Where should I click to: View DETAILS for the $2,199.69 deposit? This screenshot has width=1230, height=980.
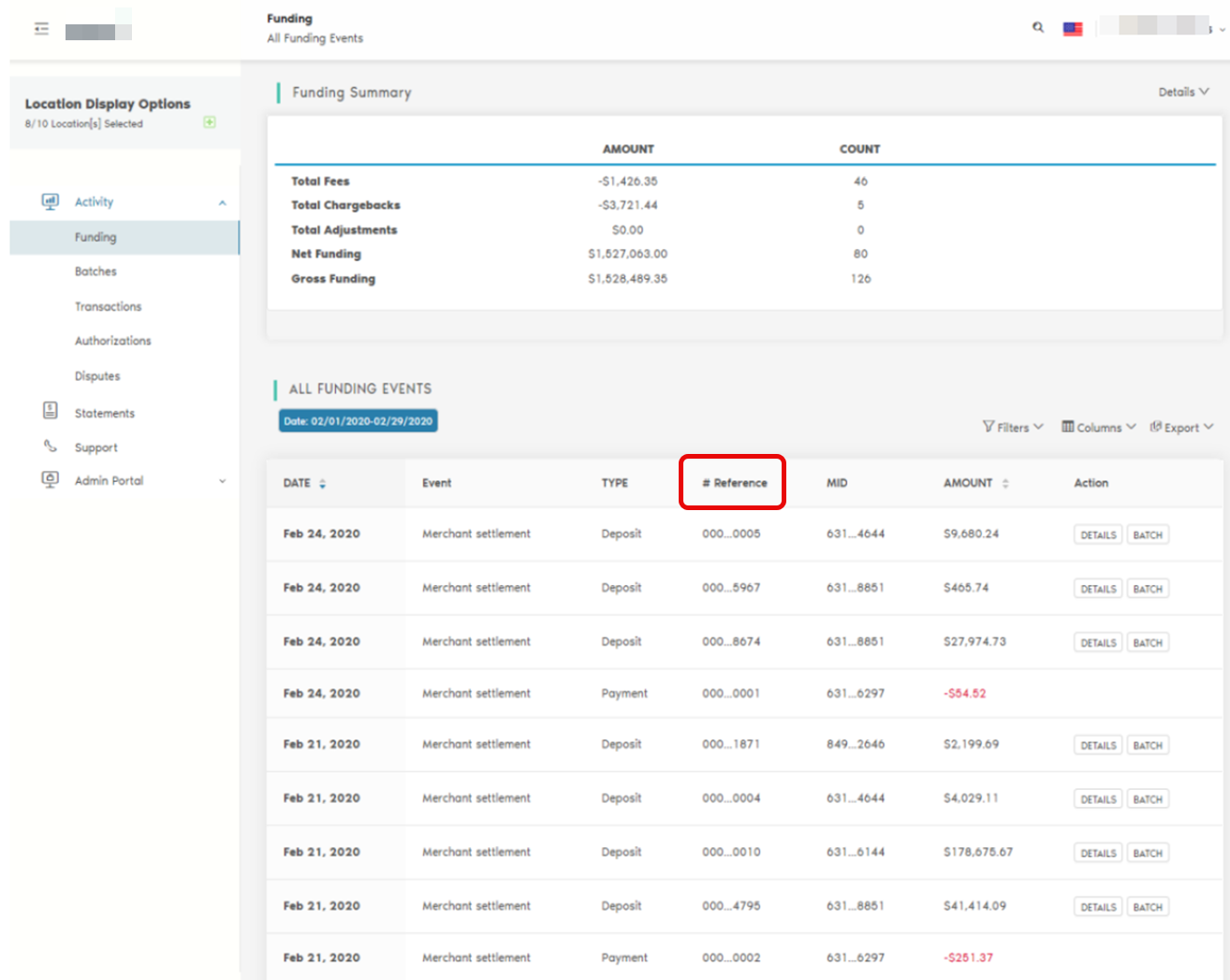tap(1098, 745)
